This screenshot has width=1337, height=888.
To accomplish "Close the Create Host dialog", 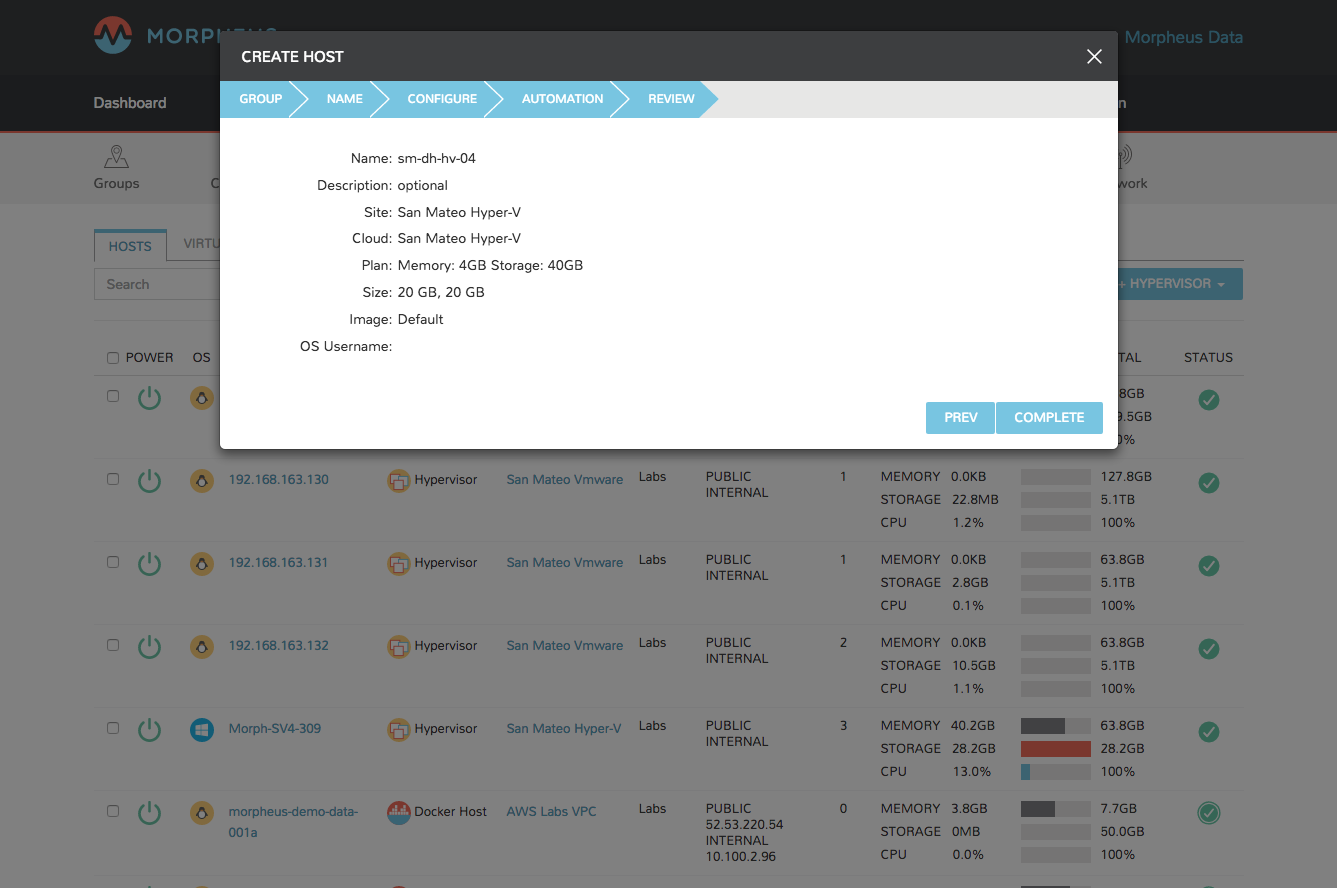I will pos(1094,57).
